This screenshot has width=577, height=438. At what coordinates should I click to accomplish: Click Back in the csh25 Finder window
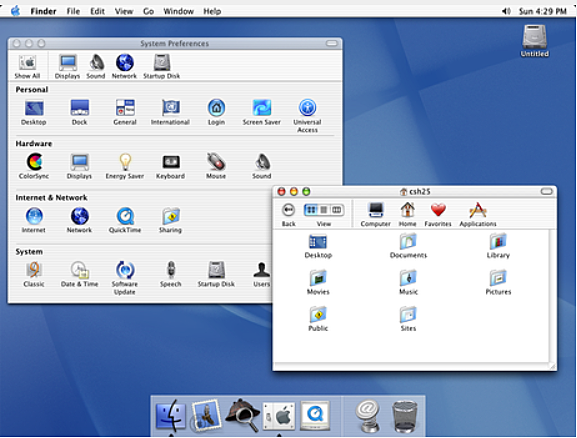click(x=288, y=215)
